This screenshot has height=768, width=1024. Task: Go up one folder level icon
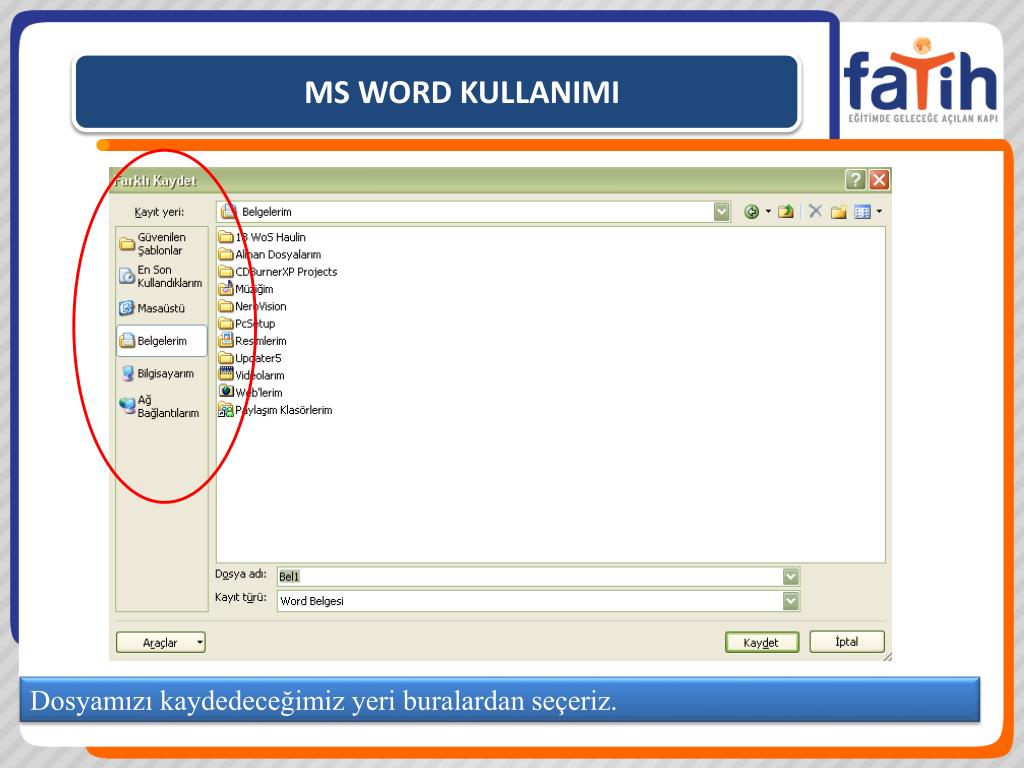[786, 212]
